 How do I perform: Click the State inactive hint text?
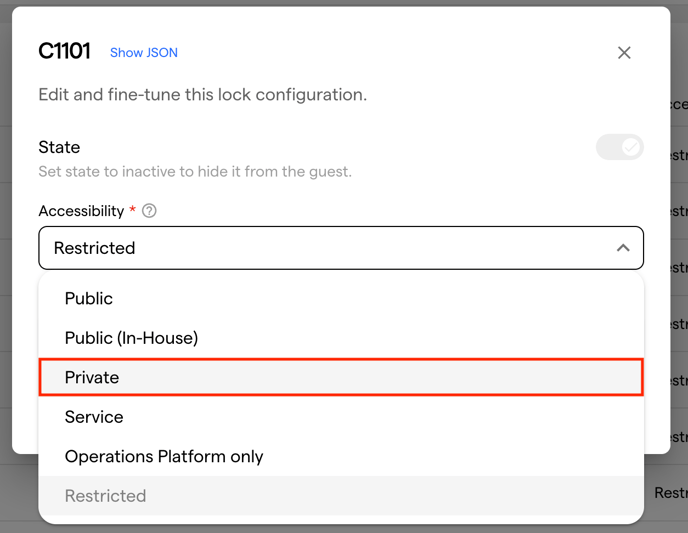[195, 172]
